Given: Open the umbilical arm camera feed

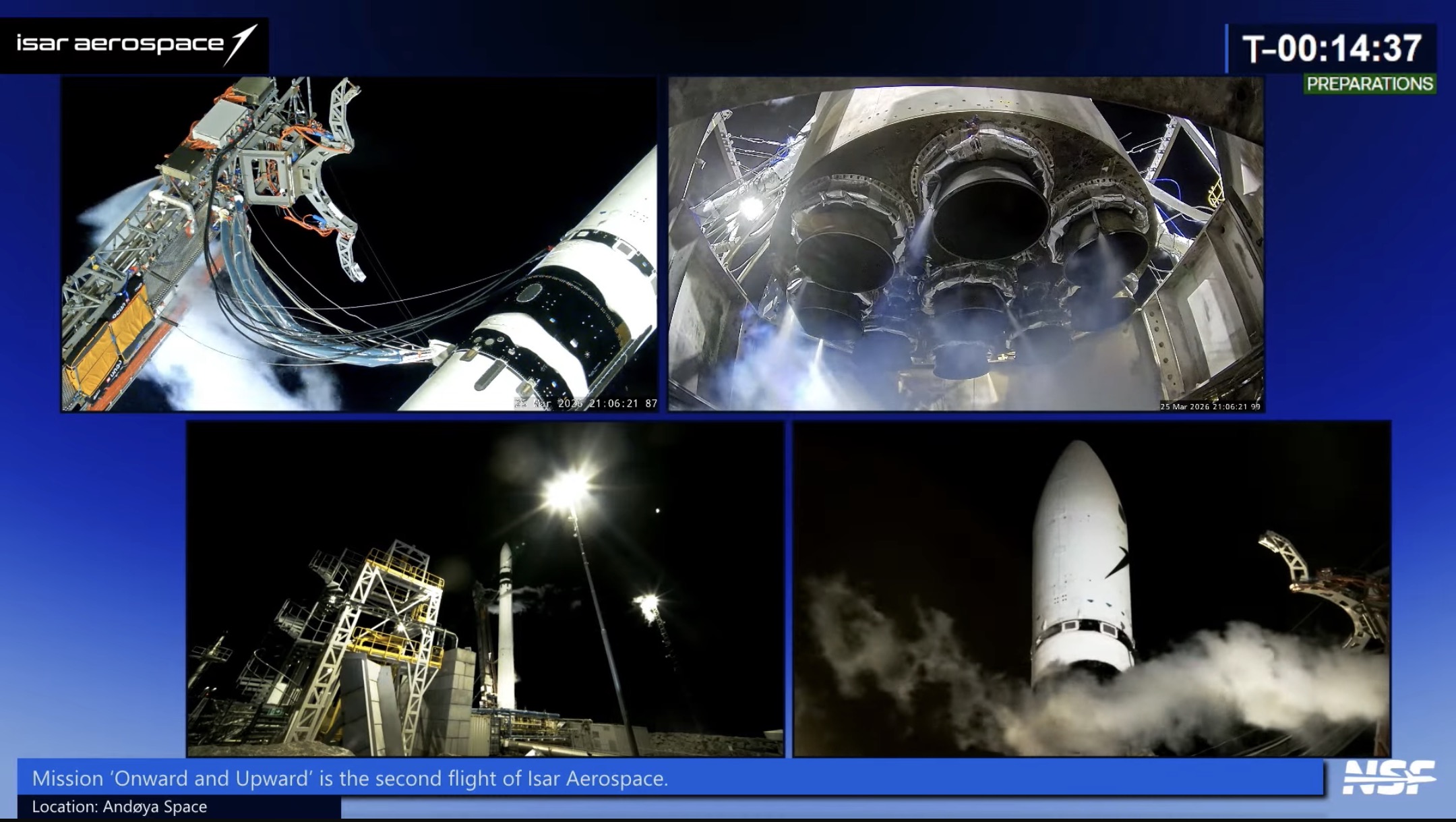Looking at the screenshot, I should (359, 243).
